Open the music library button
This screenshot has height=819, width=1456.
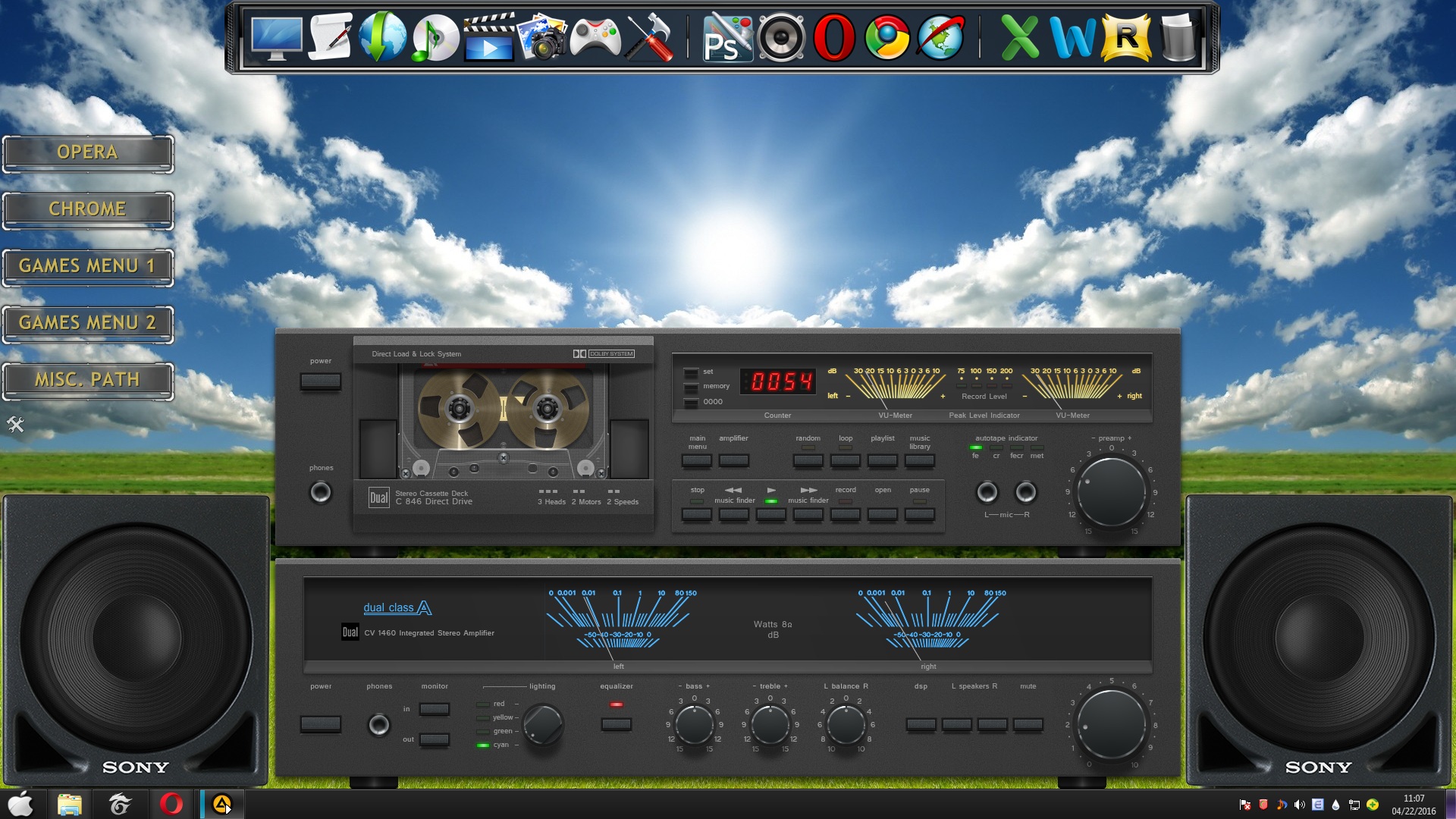(919, 460)
